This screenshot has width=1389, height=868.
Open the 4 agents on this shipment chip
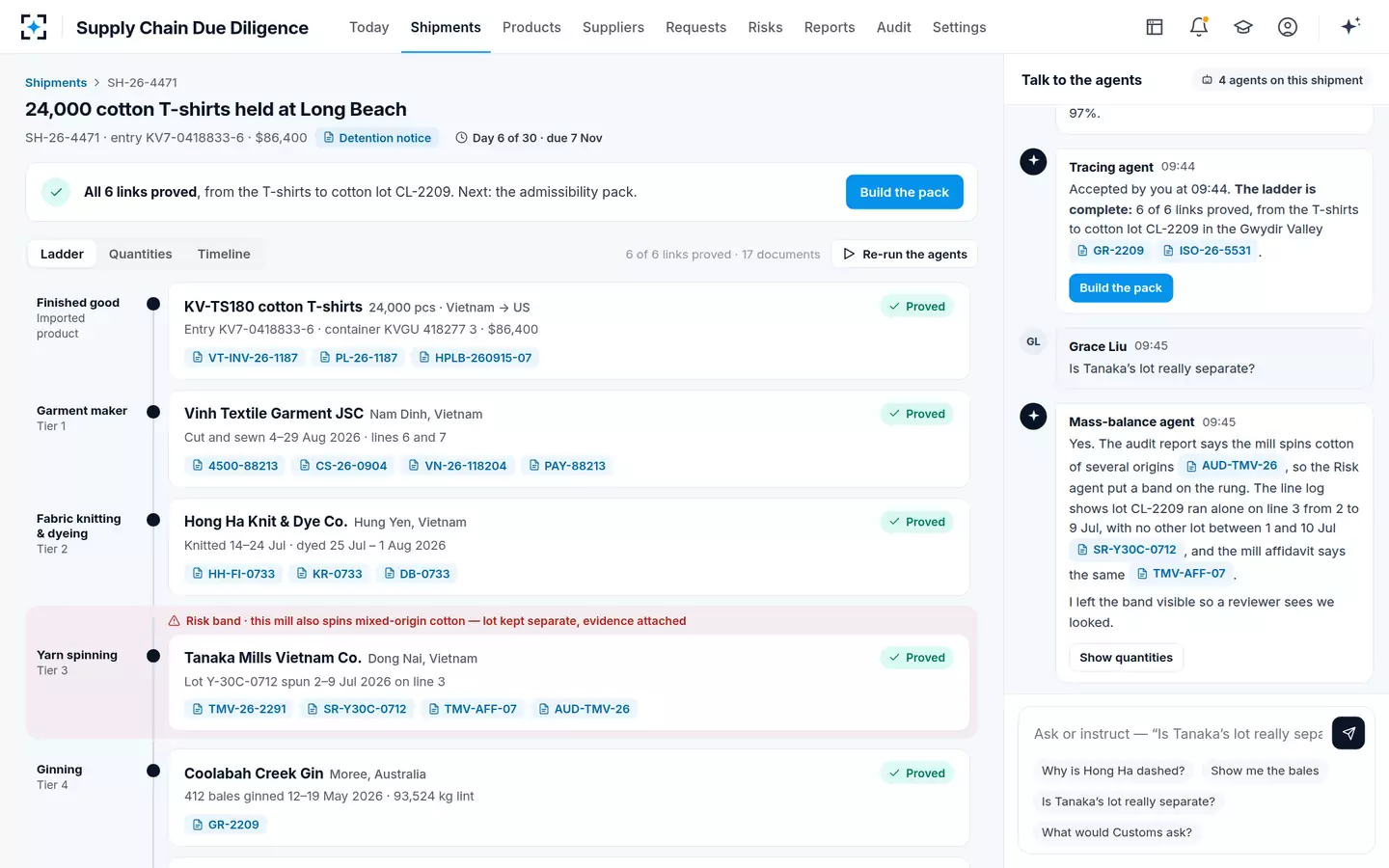pos(1282,80)
